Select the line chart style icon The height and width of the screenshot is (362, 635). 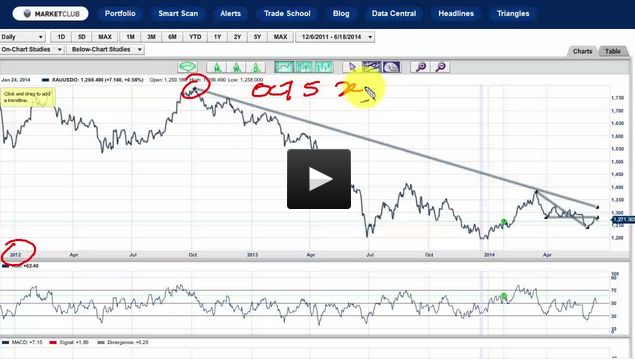(284, 67)
